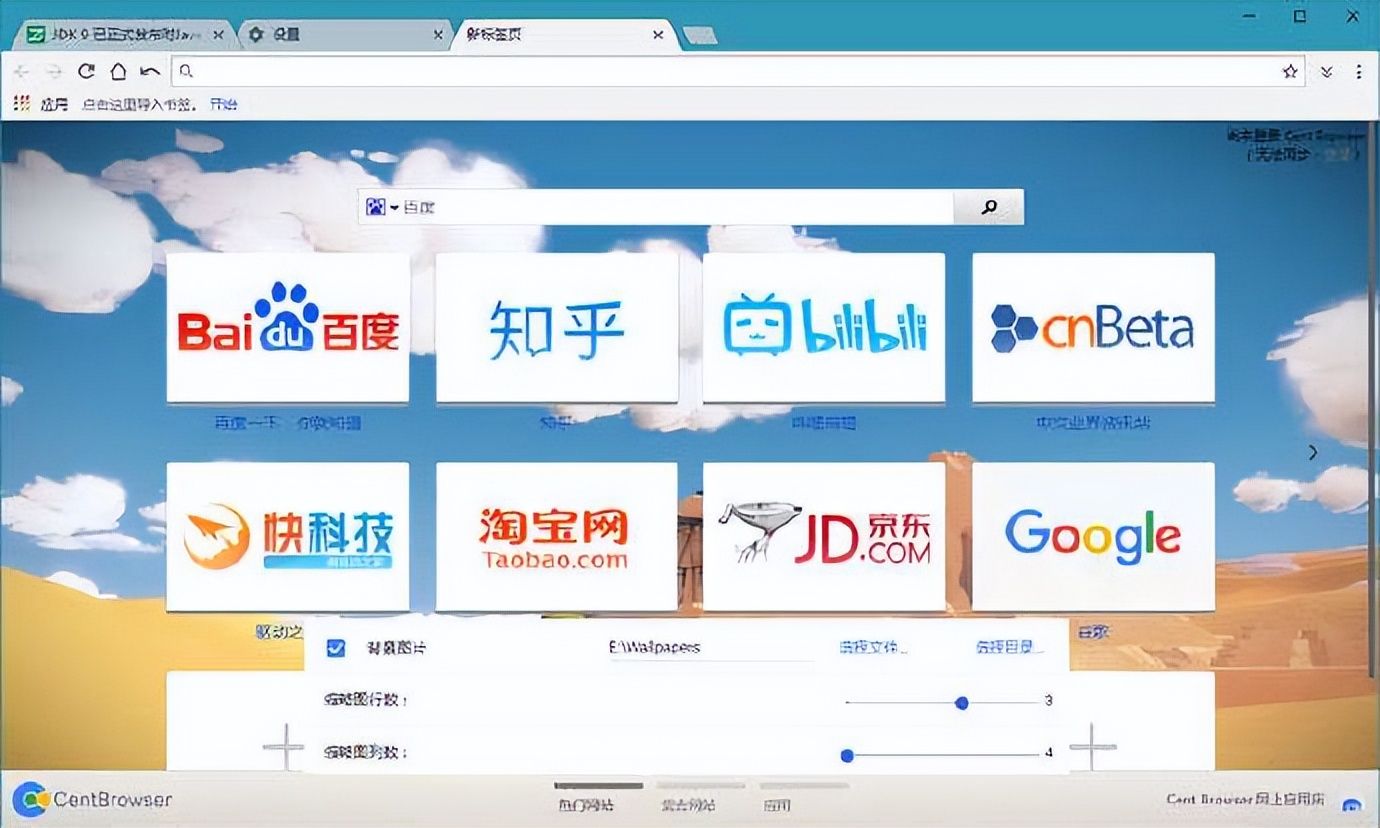Open the Cent Browser web store link

[x=1246, y=799]
